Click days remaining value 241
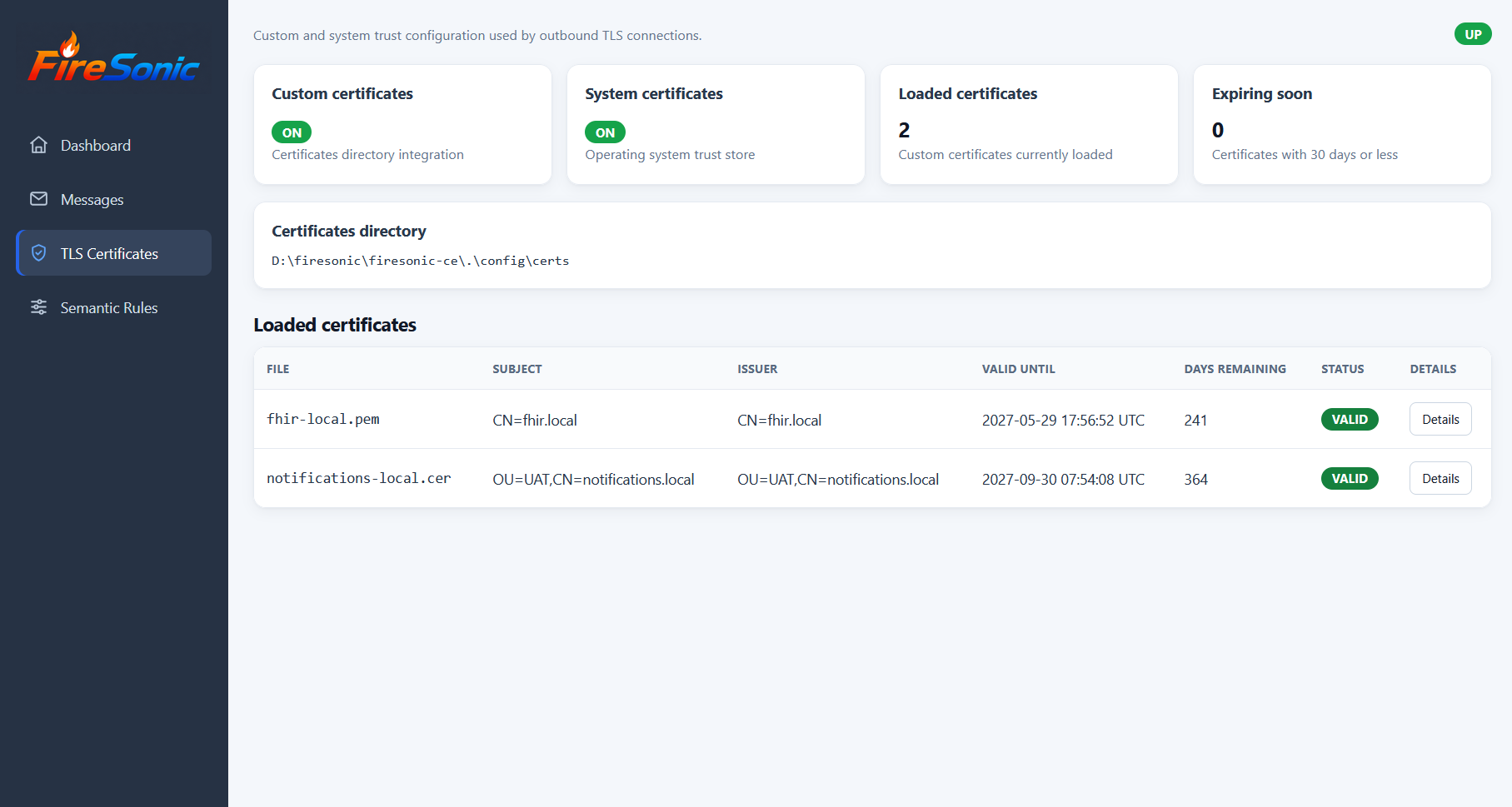The height and width of the screenshot is (807, 1512). click(x=1196, y=421)
